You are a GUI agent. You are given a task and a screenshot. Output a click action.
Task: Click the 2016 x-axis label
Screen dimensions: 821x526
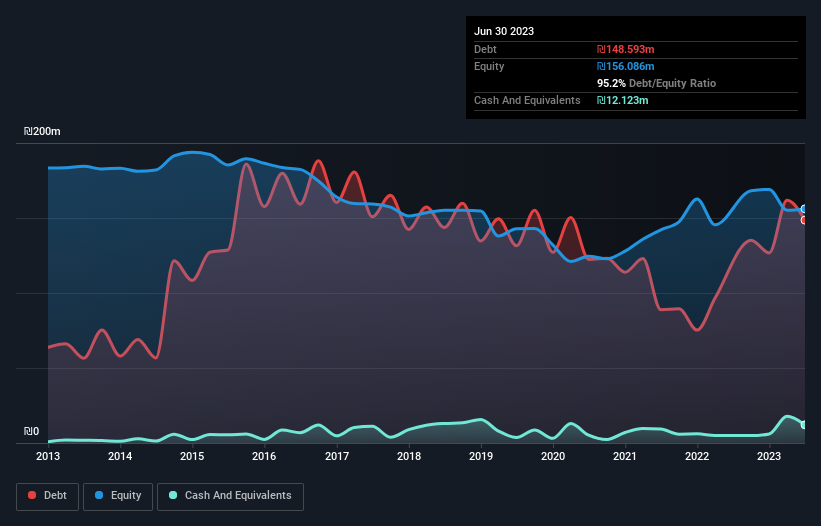264,456
